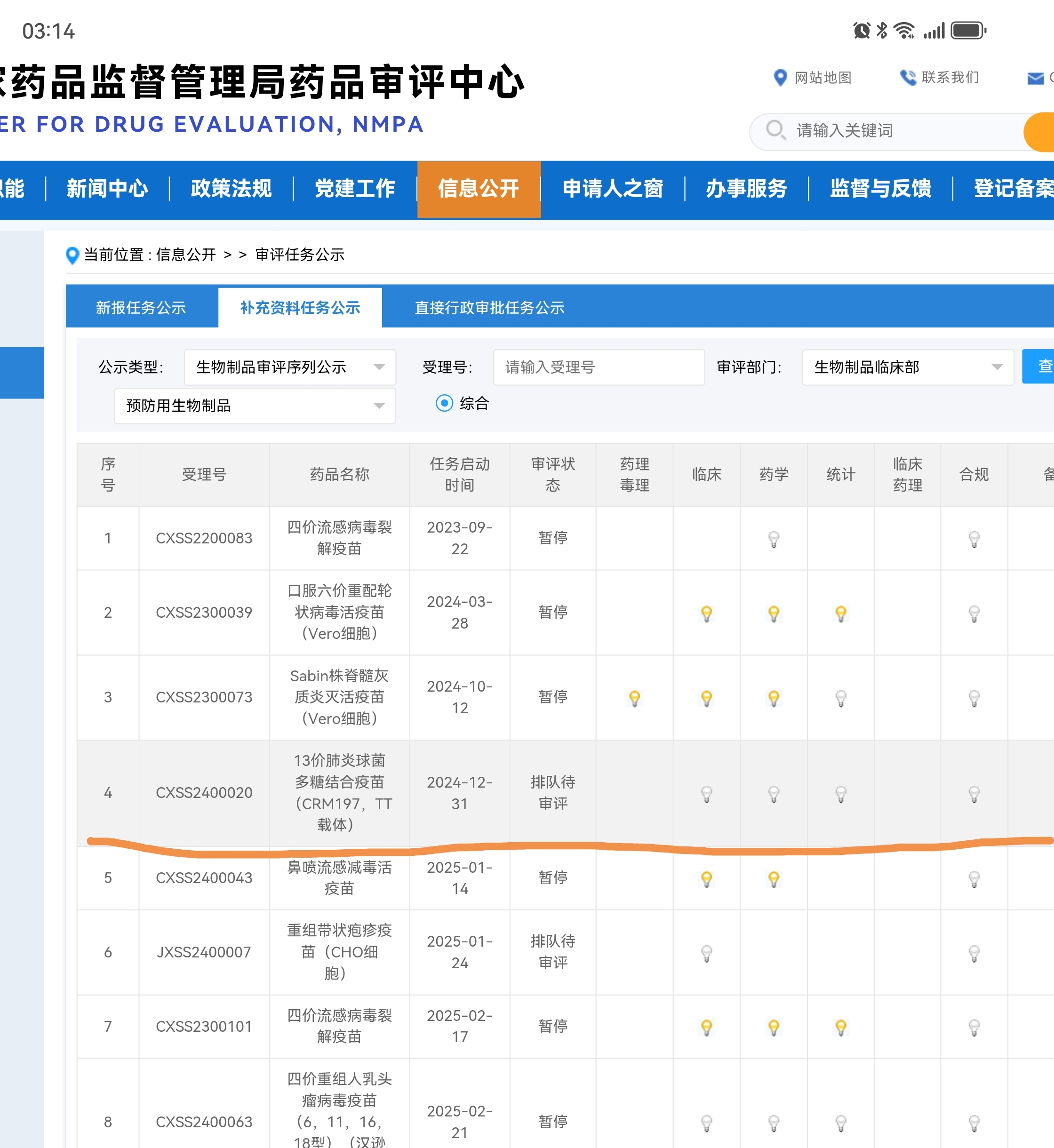This screenshot has width=1054, height=1148.
Task: Click the site map location pin icon
Action: pos(780,78)
